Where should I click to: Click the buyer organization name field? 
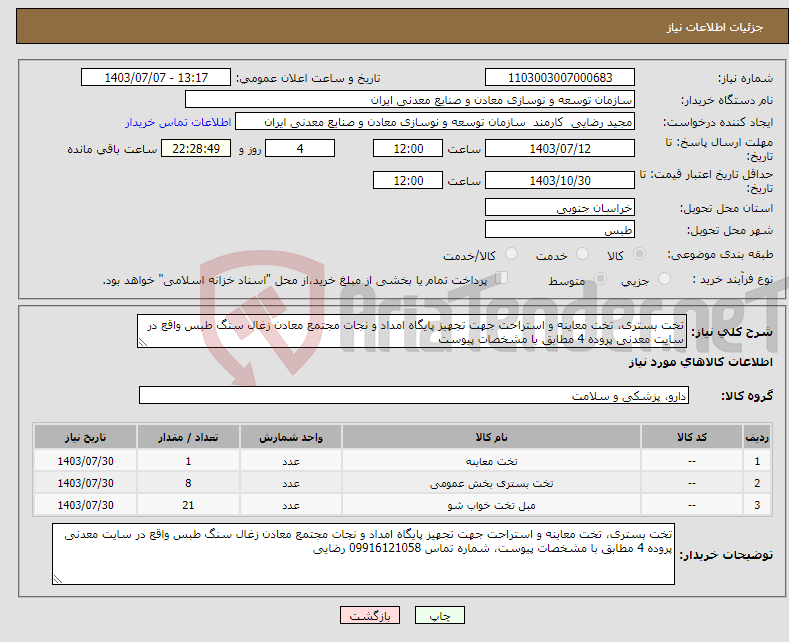(410, 100)
